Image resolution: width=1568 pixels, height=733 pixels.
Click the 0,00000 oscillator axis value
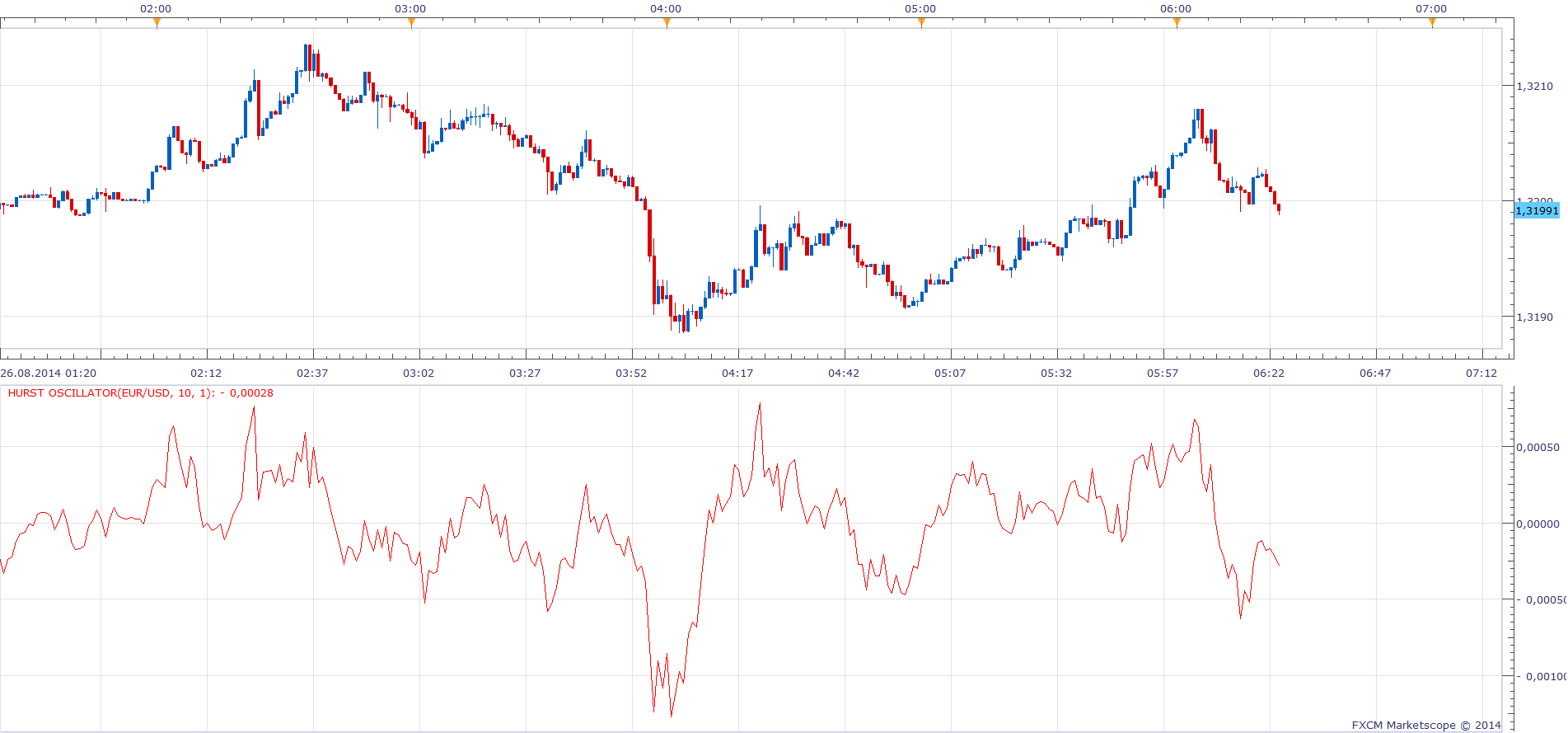tap(1538, 524)
